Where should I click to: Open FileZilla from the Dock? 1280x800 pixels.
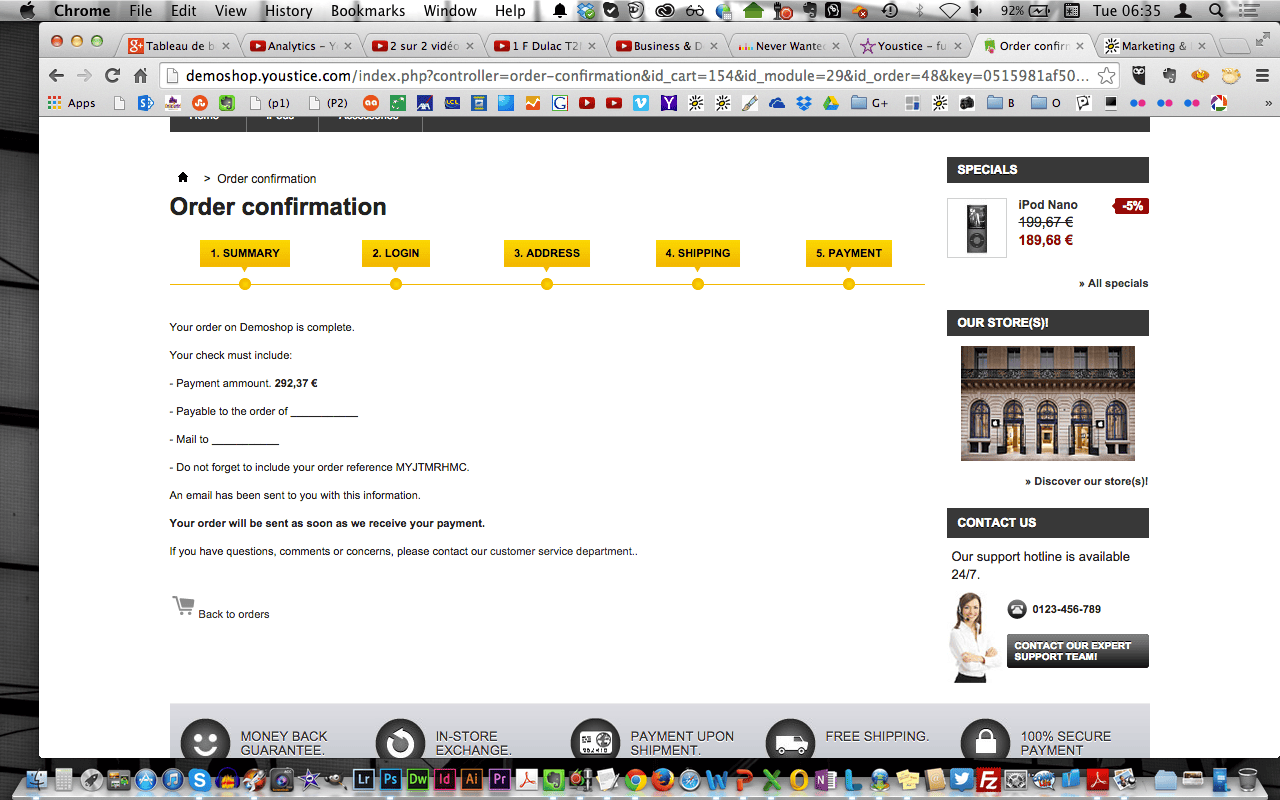point(988,779)
